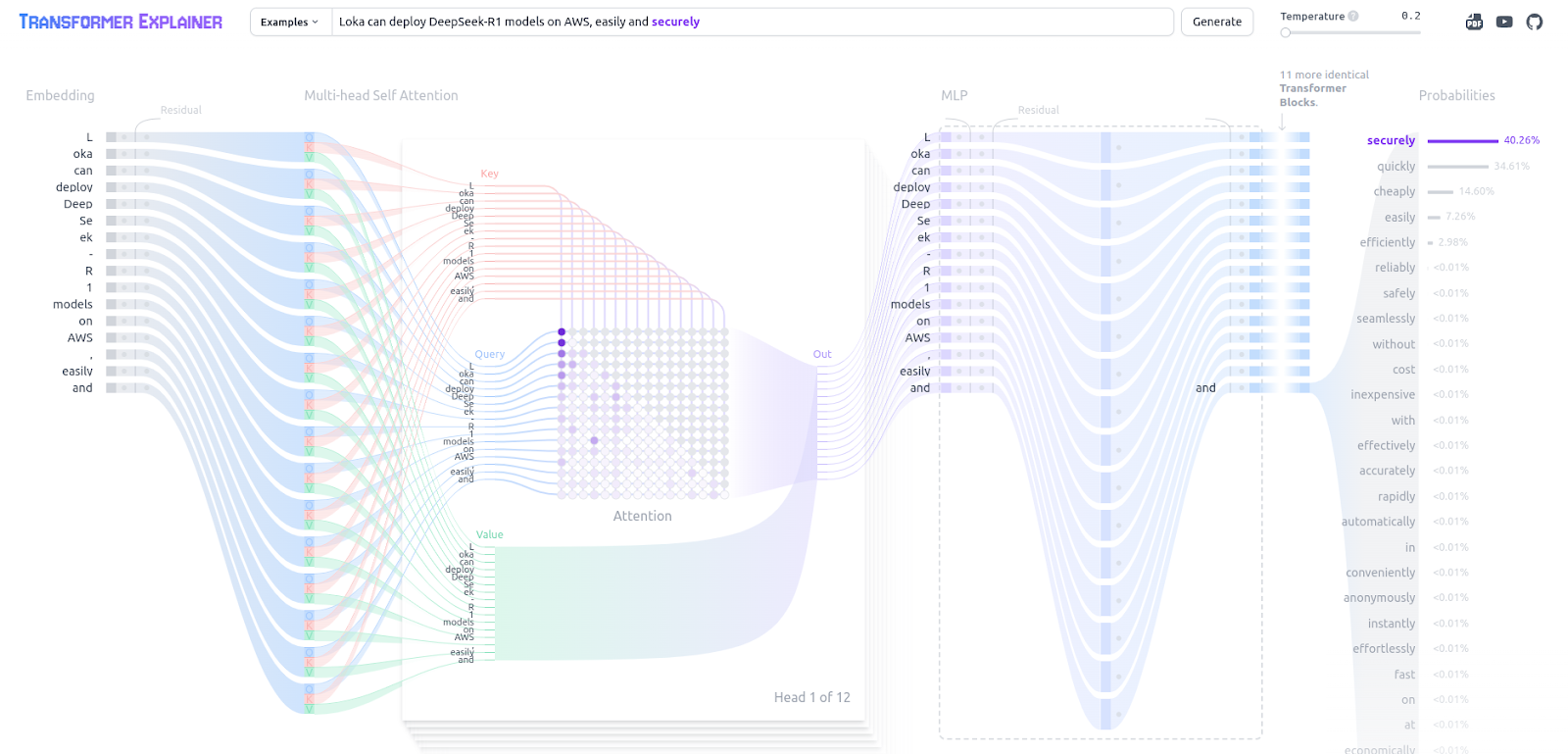Click the prompt text input field
Image resolution: width=1568 pixels, height=754 pixels.
752,22
